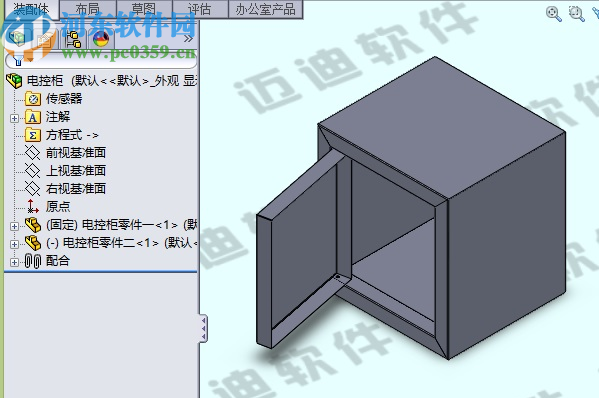This screenshot has height=398, width=601.
Task: Click the 方程式 sigma folder icon
Action: 33,135
